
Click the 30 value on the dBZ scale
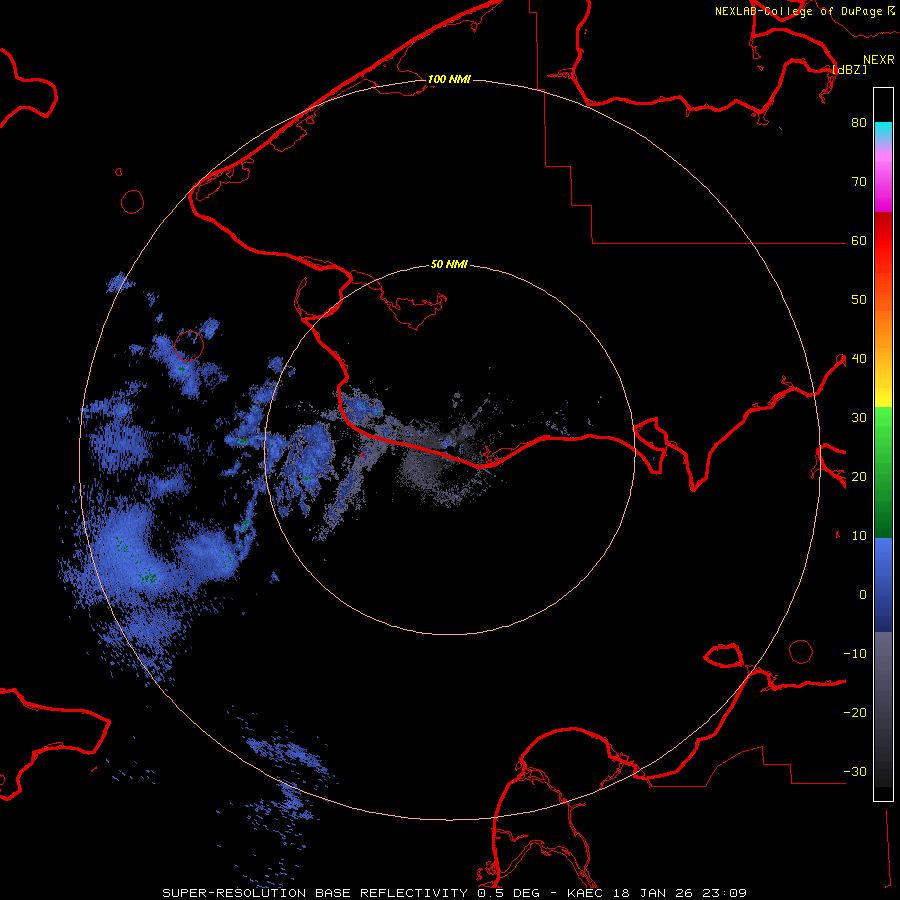click(859, 418)
